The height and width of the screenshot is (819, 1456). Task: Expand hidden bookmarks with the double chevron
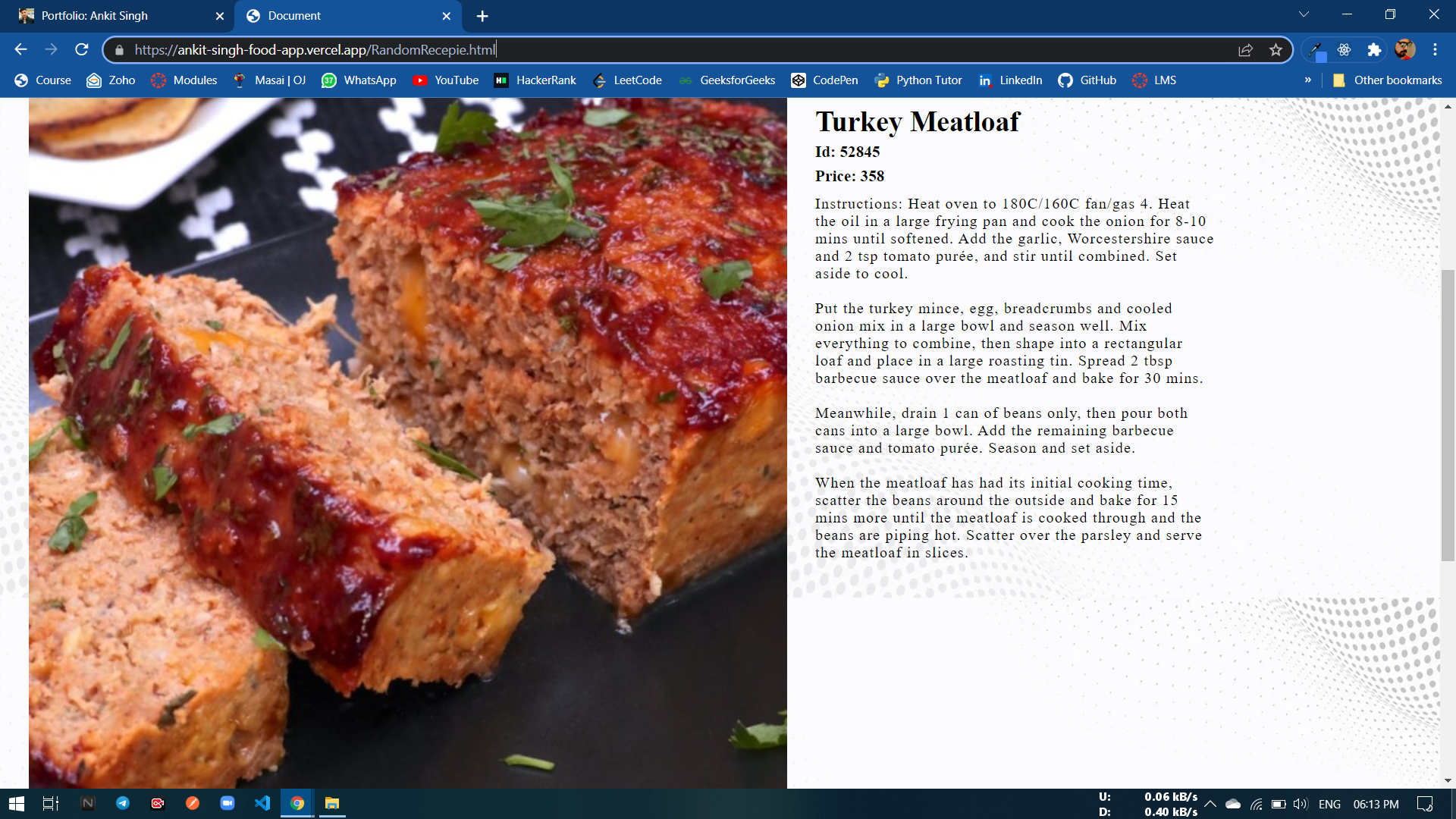(x=1307, y=80)
